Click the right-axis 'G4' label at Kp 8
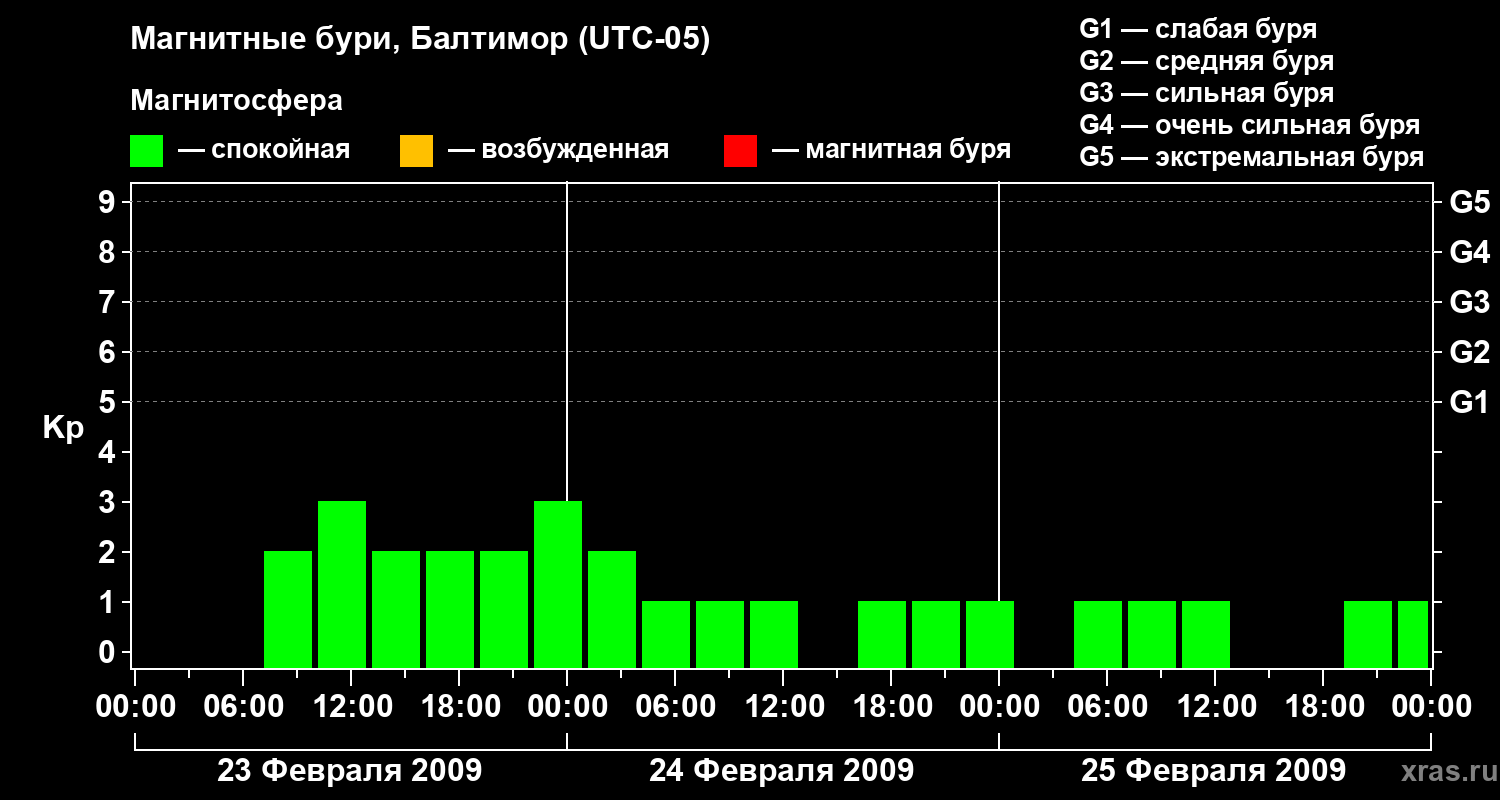The height and width of the screenshot is (800, 1500). coord(1470,252)
